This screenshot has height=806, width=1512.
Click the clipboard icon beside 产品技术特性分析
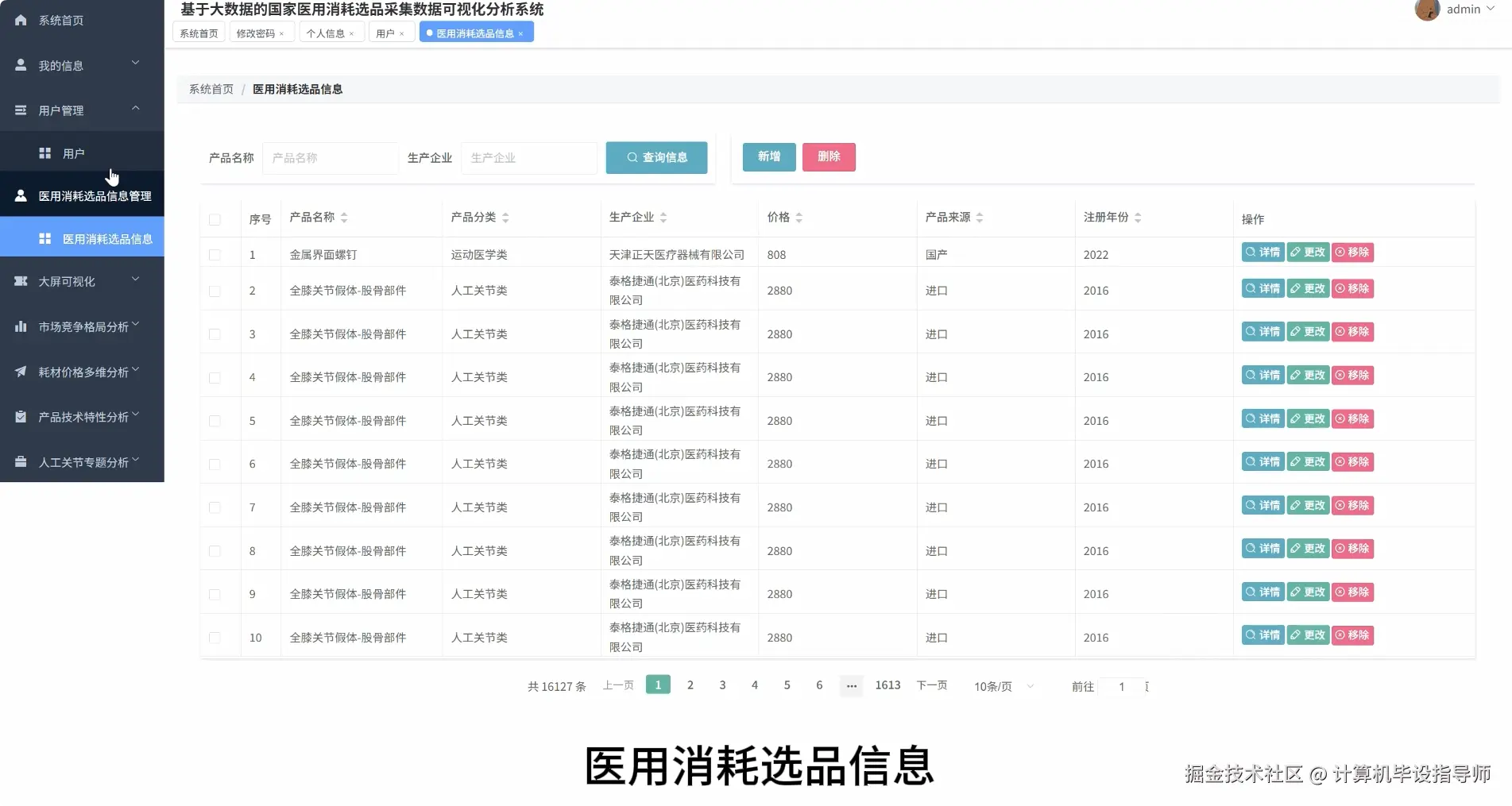[21, 417]
